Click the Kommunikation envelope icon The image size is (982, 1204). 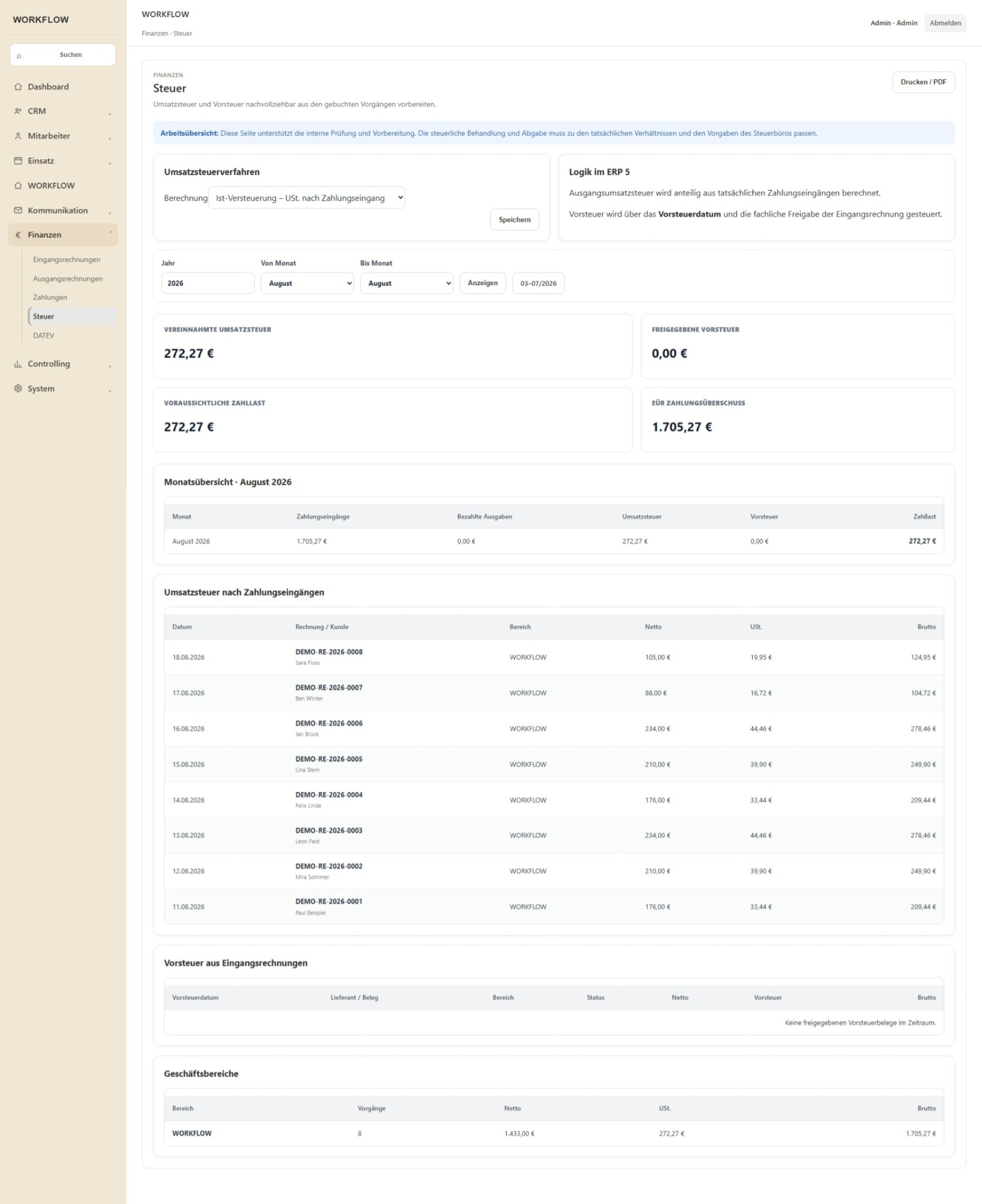click(x=18, y=210)
